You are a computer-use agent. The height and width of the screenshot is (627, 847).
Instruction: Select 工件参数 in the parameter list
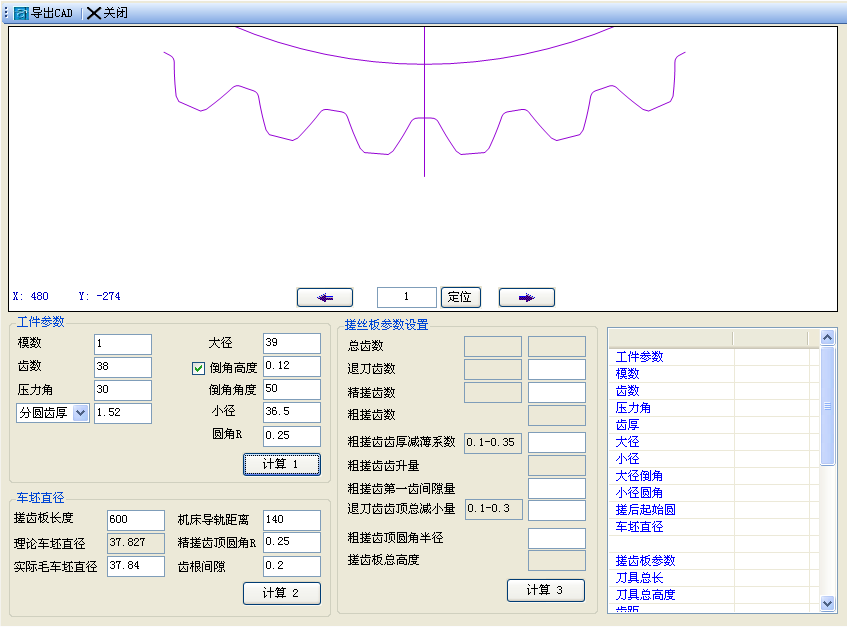point(640,357)
